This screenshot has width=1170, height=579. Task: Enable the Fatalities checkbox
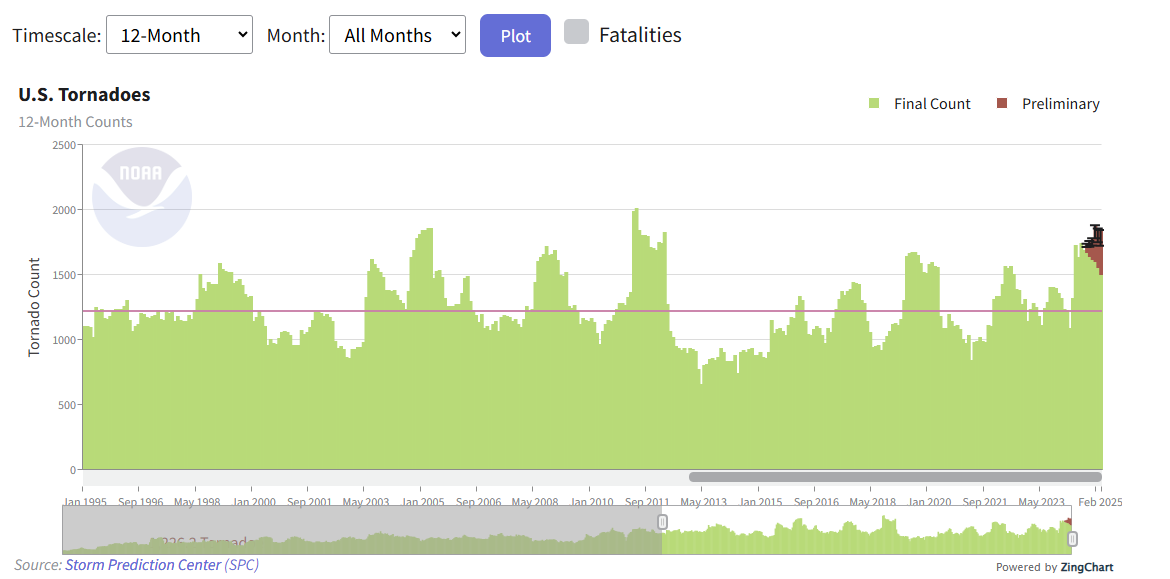(x=576, y=33)
